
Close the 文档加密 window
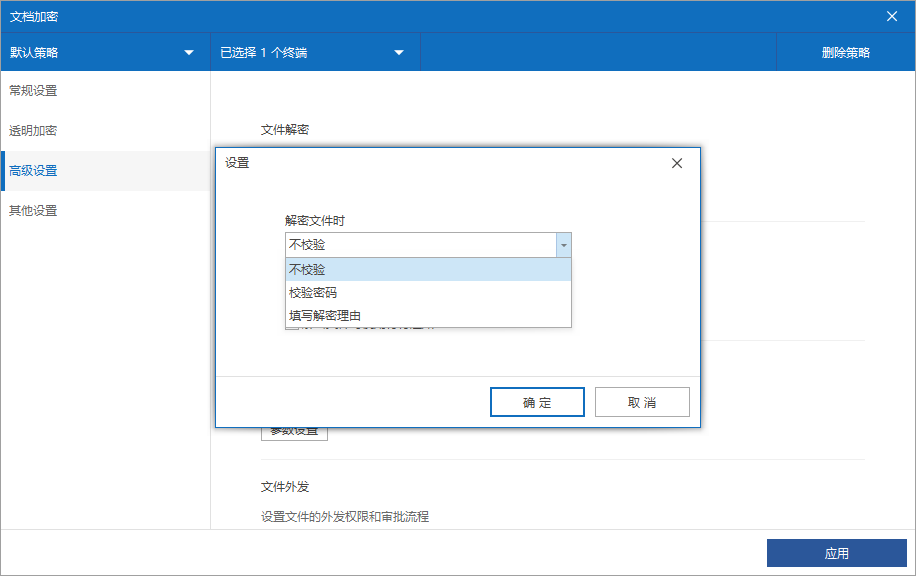(892, 16)
